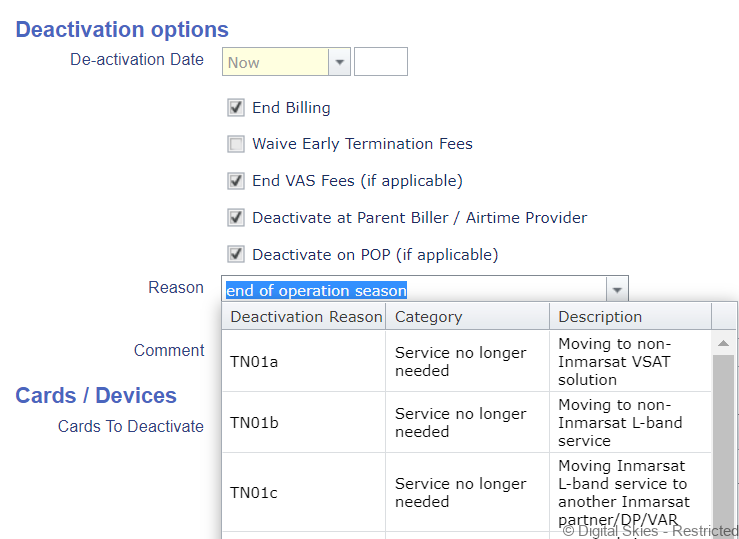The image size is (739, 539).
Task: Toggle End VAS Fees checkbox
Action: 236,181
